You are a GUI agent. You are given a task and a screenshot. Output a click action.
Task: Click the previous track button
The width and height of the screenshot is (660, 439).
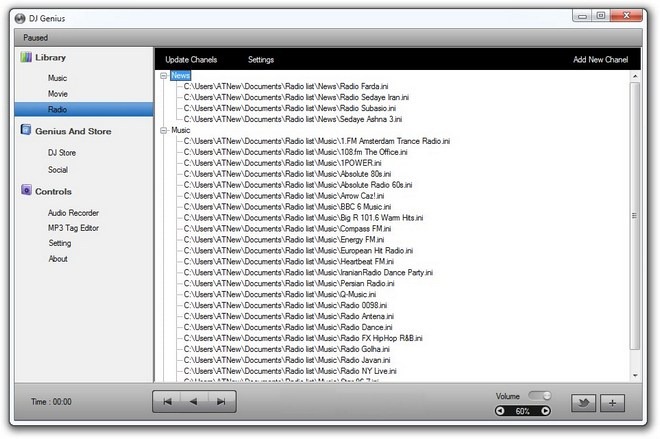[167, 402]
